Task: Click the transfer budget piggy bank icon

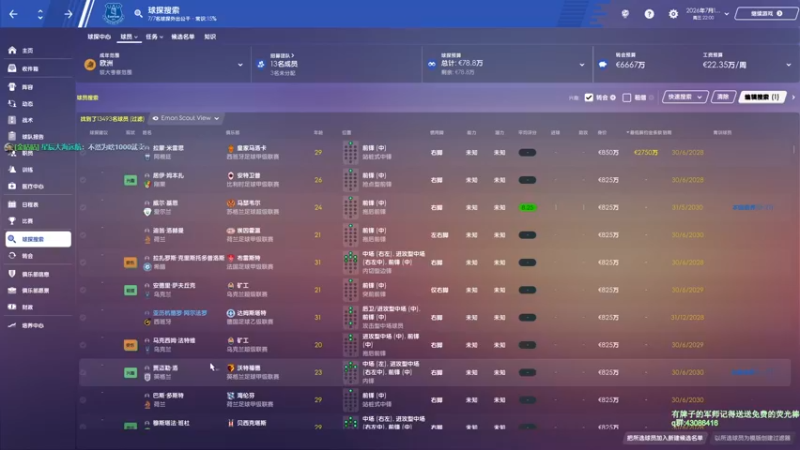Action: pyautogui.click(x=603, y=64)
